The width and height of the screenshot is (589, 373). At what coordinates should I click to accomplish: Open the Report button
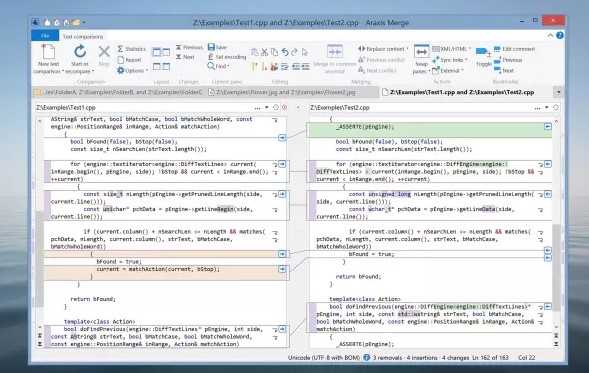coord(129,60)
